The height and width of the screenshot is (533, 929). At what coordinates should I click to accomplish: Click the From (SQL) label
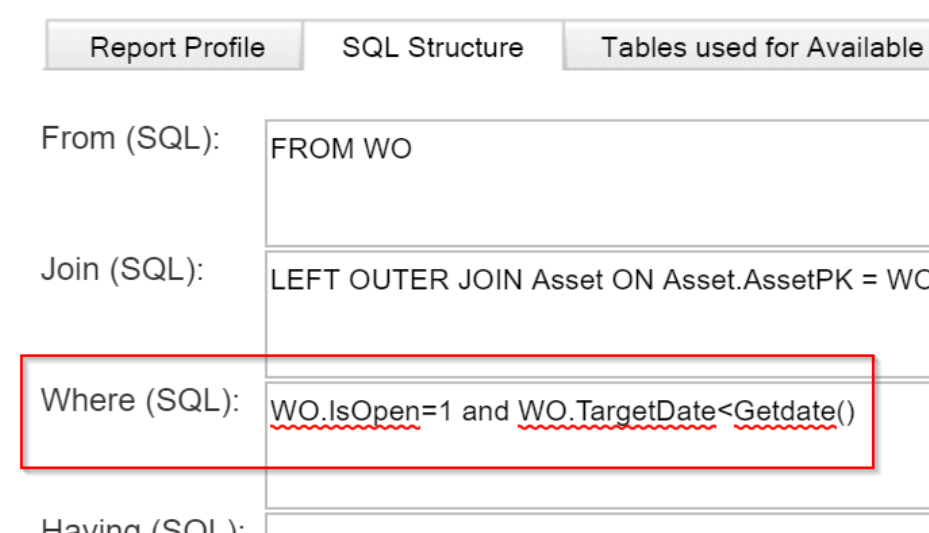130,139
